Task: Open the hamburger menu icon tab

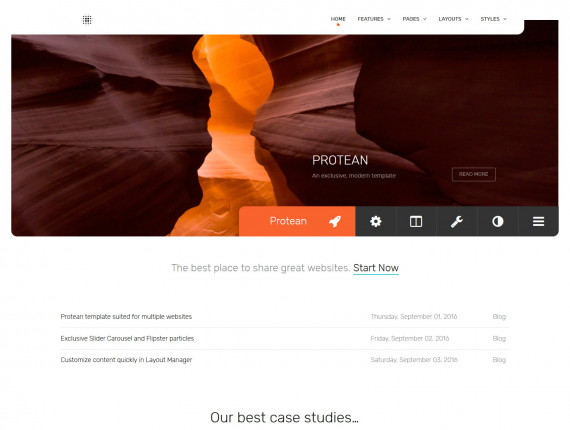Action: (538, 221)
